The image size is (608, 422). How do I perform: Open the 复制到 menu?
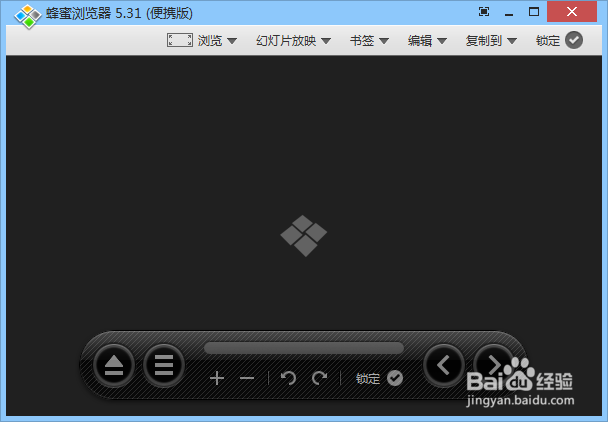[484, 40]
